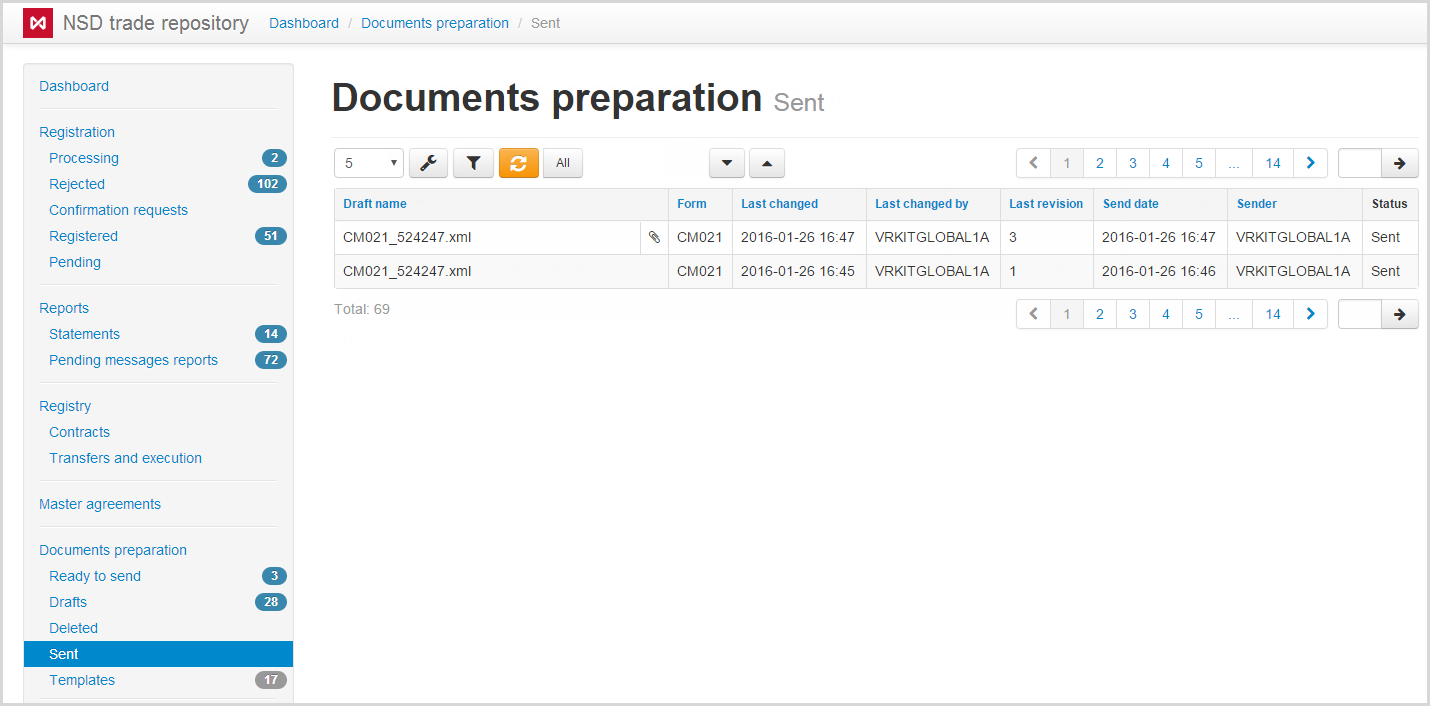Click the All button in the toolbar
The height and width of the screenshot is (706, 1430).
[563, 163]
